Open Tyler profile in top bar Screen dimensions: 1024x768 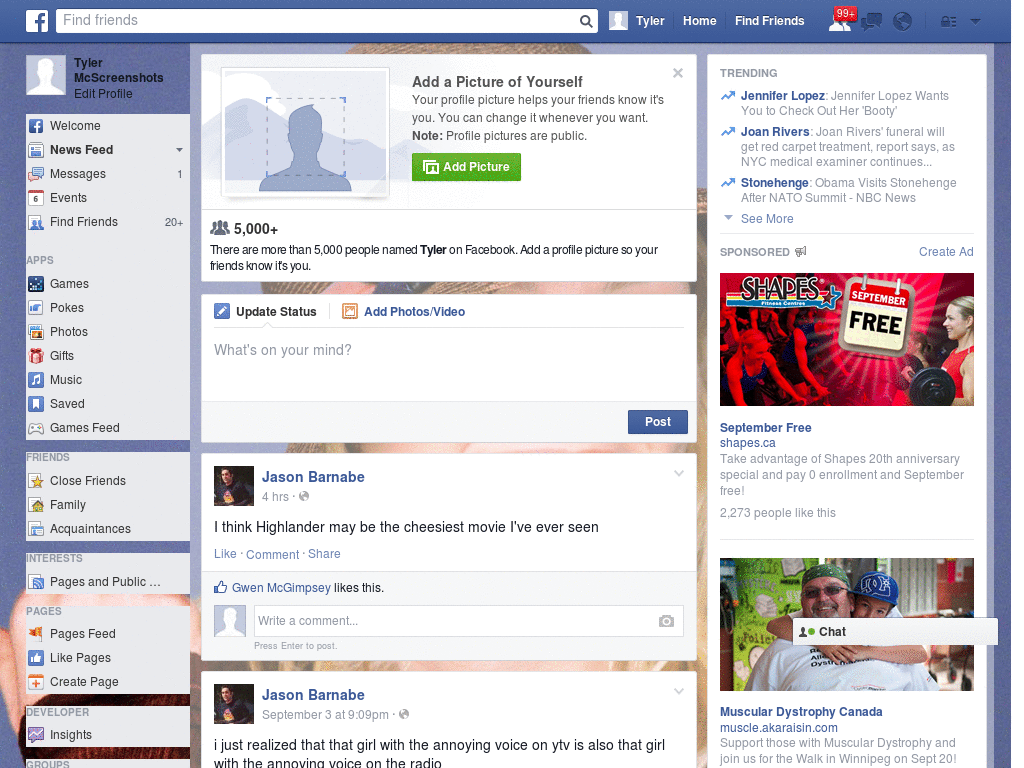point(637,21)
